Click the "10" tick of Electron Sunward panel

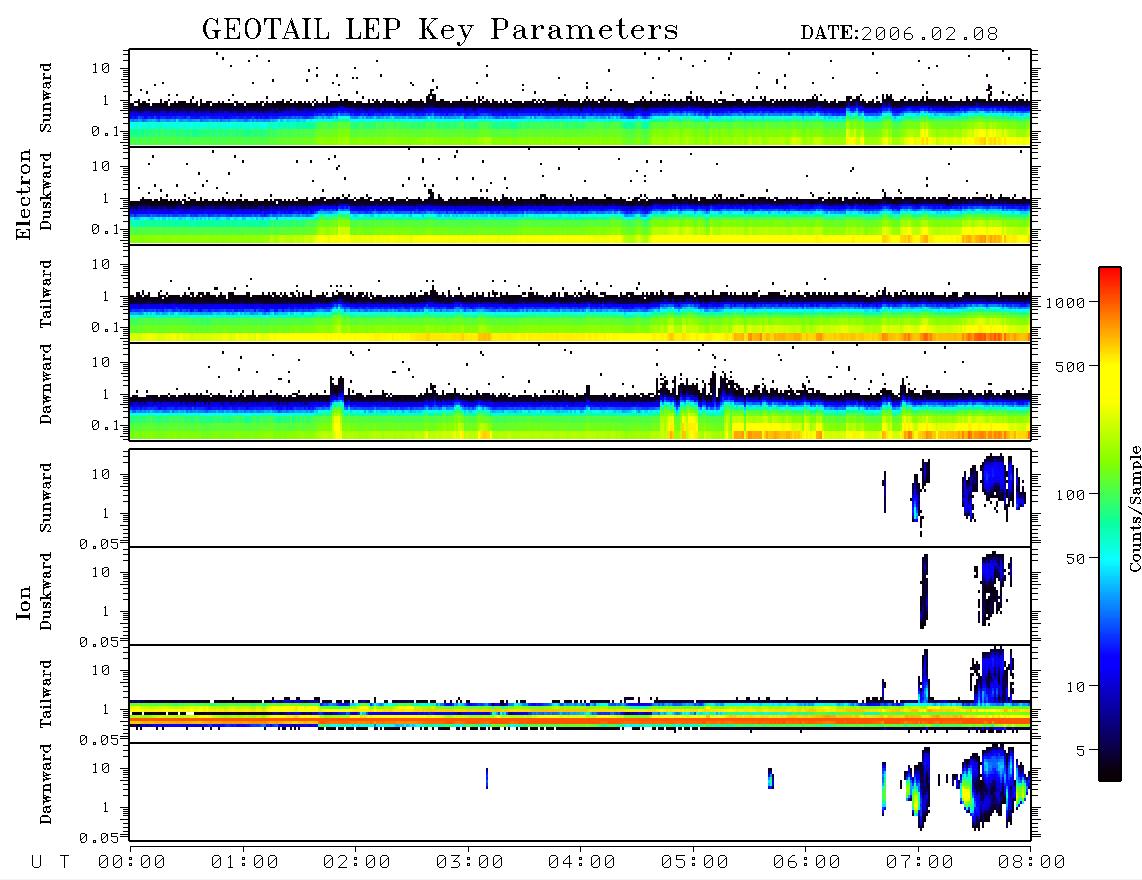point(101,68)
